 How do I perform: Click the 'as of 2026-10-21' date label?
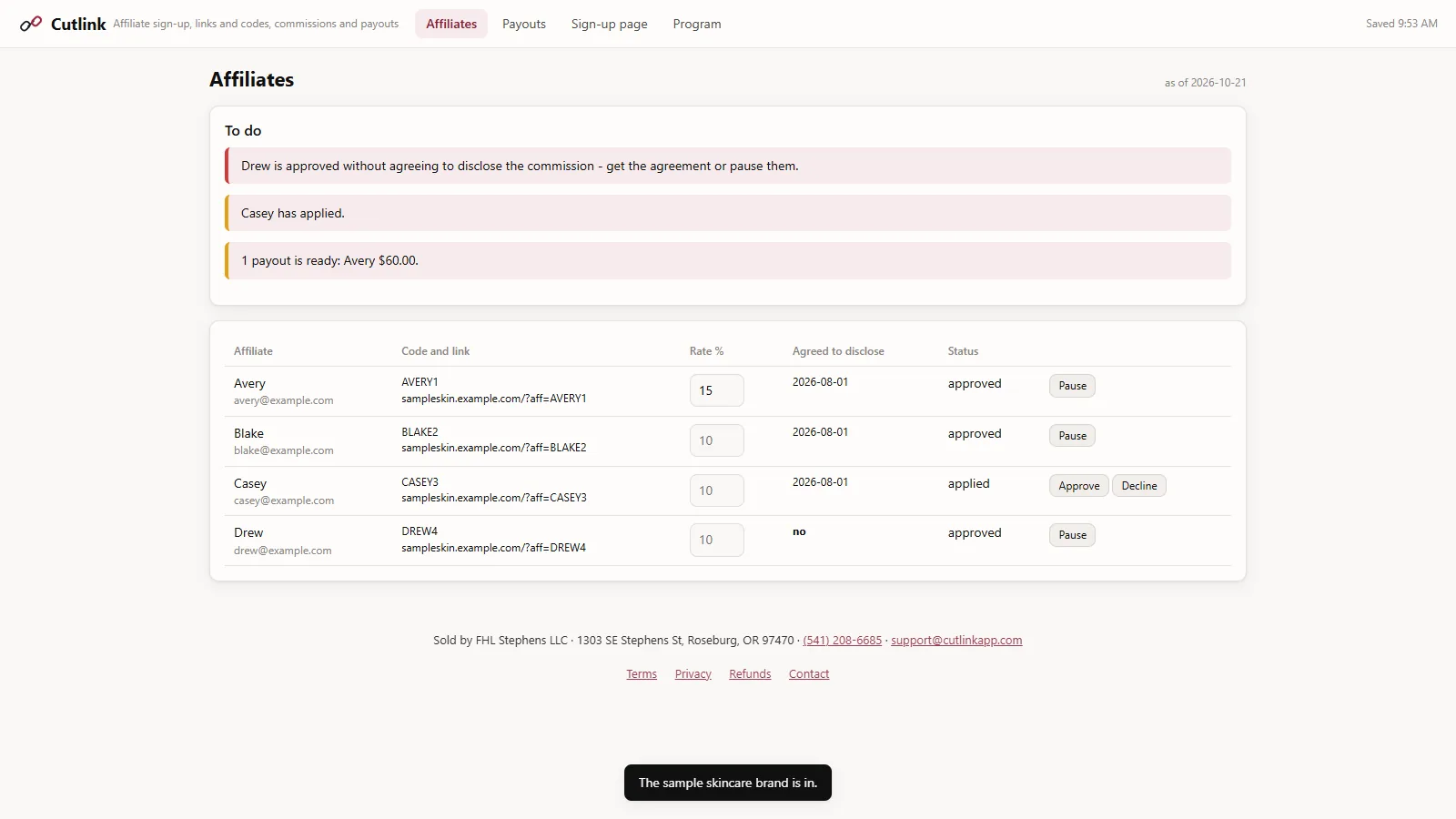[x=1206, y=83]
